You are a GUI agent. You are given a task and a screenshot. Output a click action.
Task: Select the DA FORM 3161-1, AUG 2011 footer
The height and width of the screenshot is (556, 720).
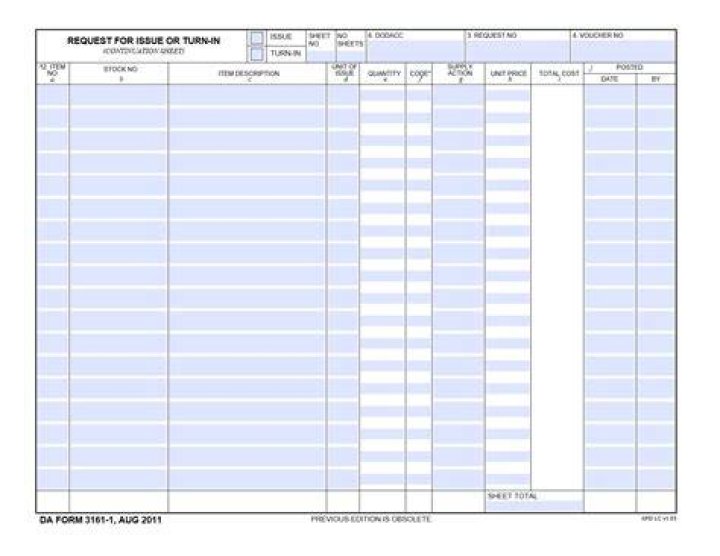click(x=101, y=520)
